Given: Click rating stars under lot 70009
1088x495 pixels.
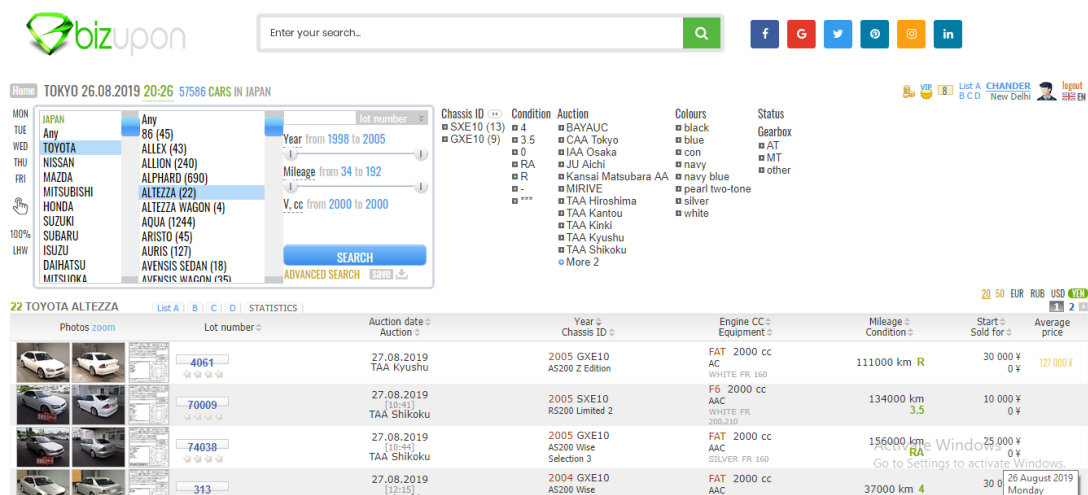Looking at the screenshot, I should (x=203, y=417).
